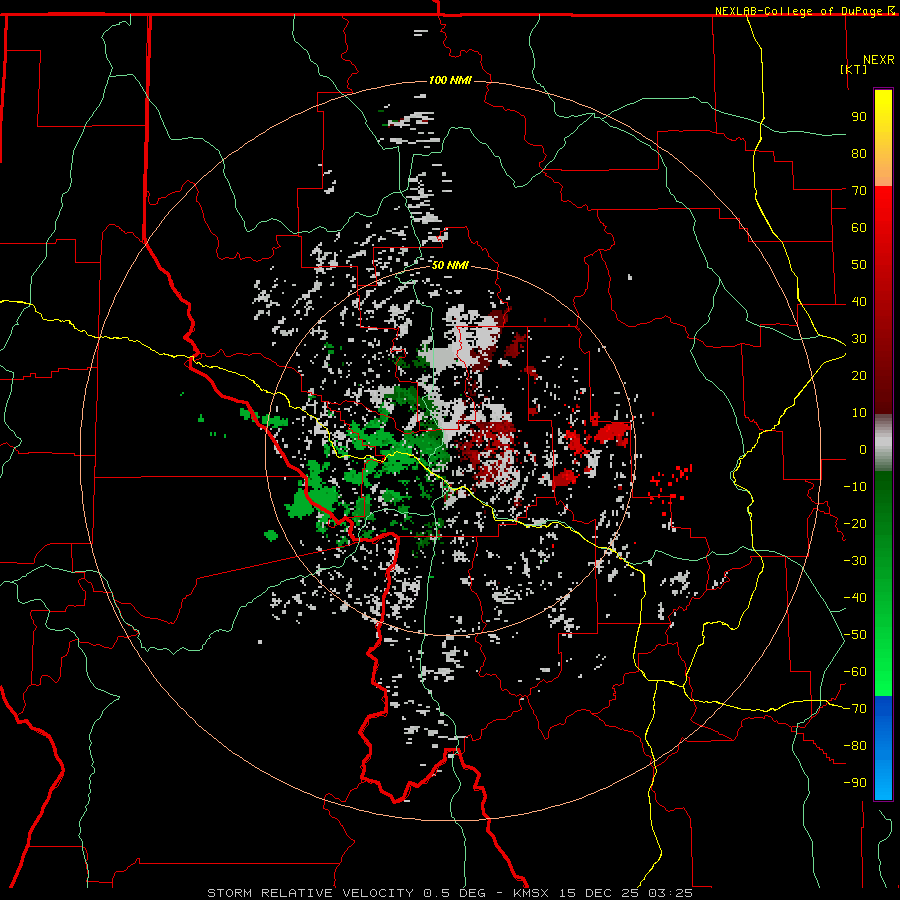The height and width of the screenshot is (900, 900).
Task: Click the NEXLAB-College of DuPage credit text
Action: tap(800, 11)
